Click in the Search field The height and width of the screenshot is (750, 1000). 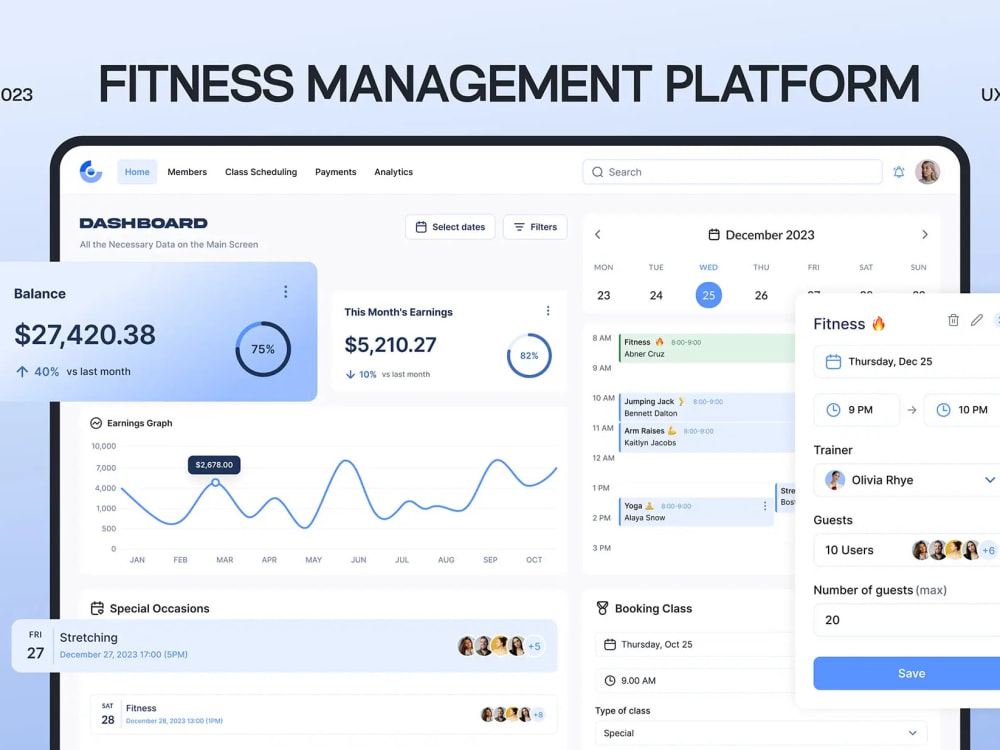pos(732,172)
